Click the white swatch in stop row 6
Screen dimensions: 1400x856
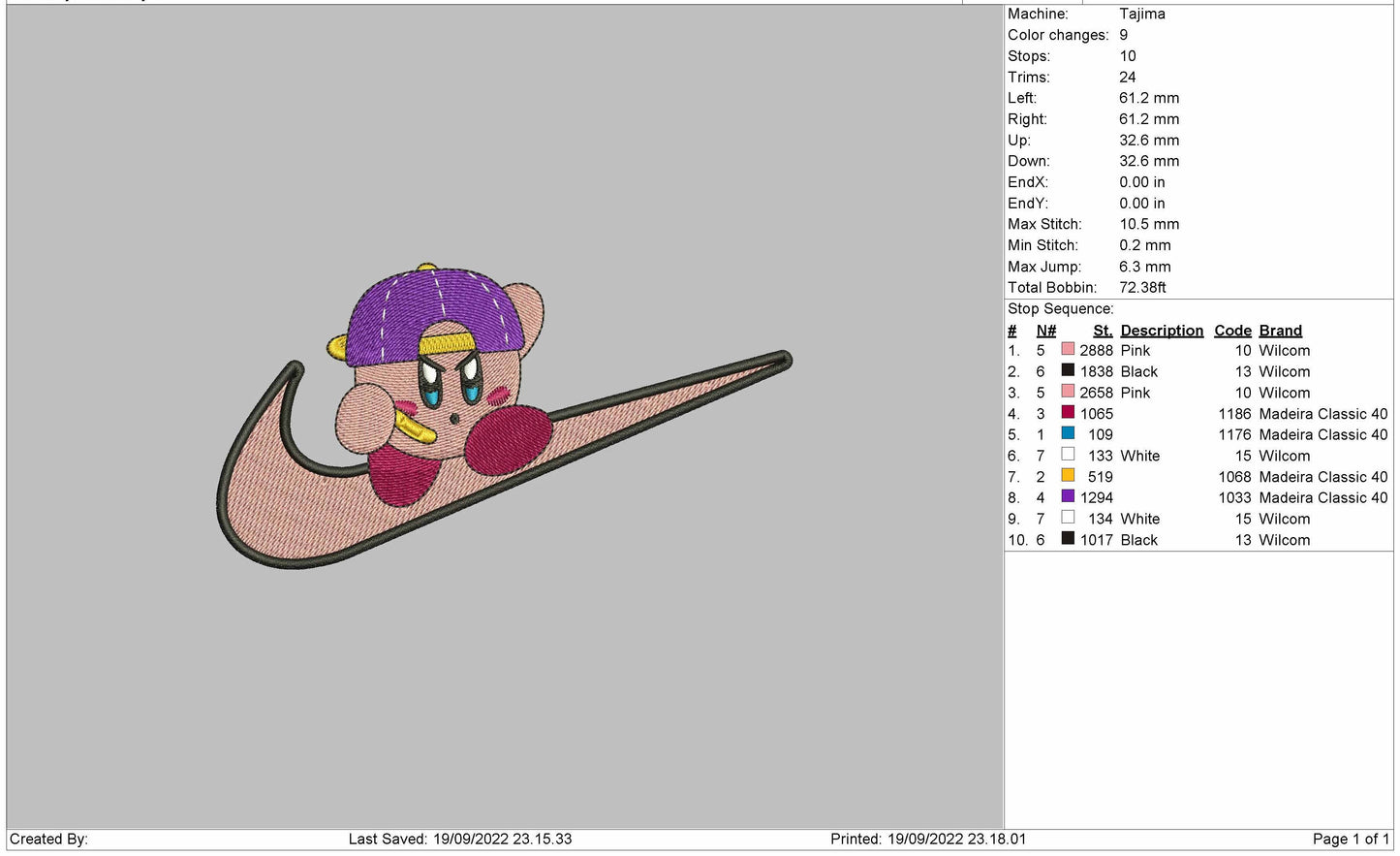1068,455
